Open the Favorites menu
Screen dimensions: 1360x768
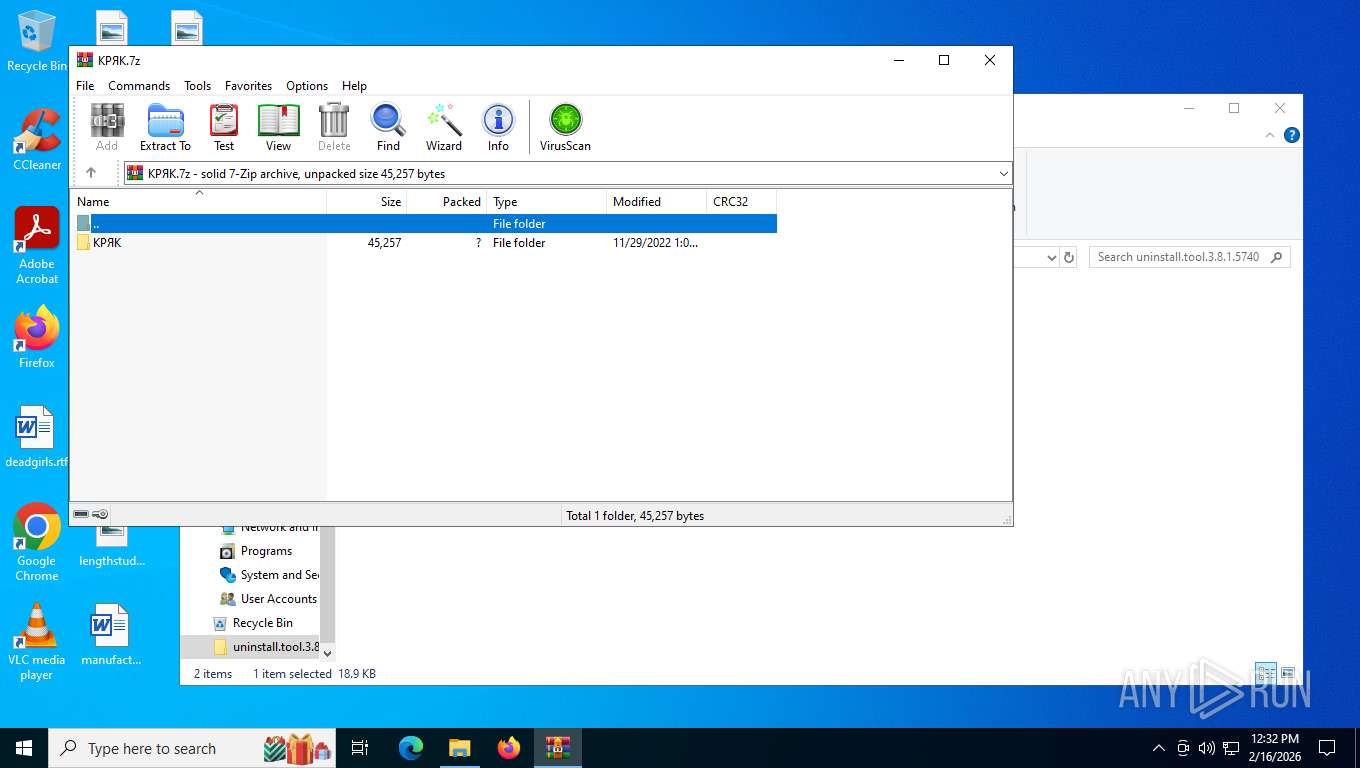(x=248, y=86)
